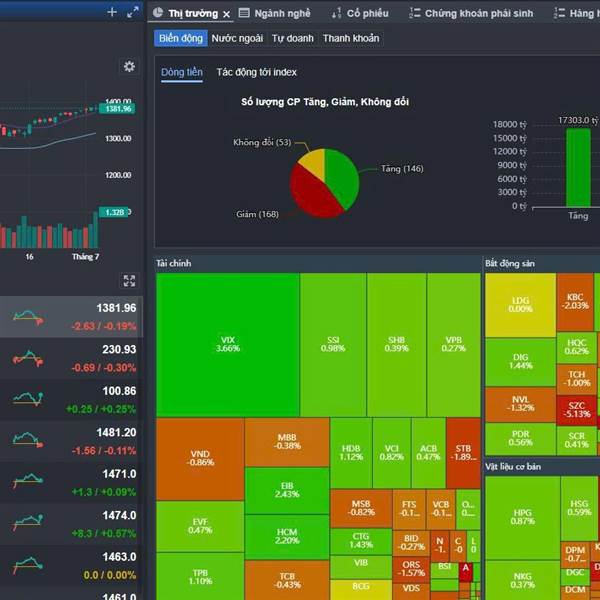This screenshot has height=600, width=600.
Task: Click the MBB -0.38% heatmap tile
Action: click(x=287, y=442)
